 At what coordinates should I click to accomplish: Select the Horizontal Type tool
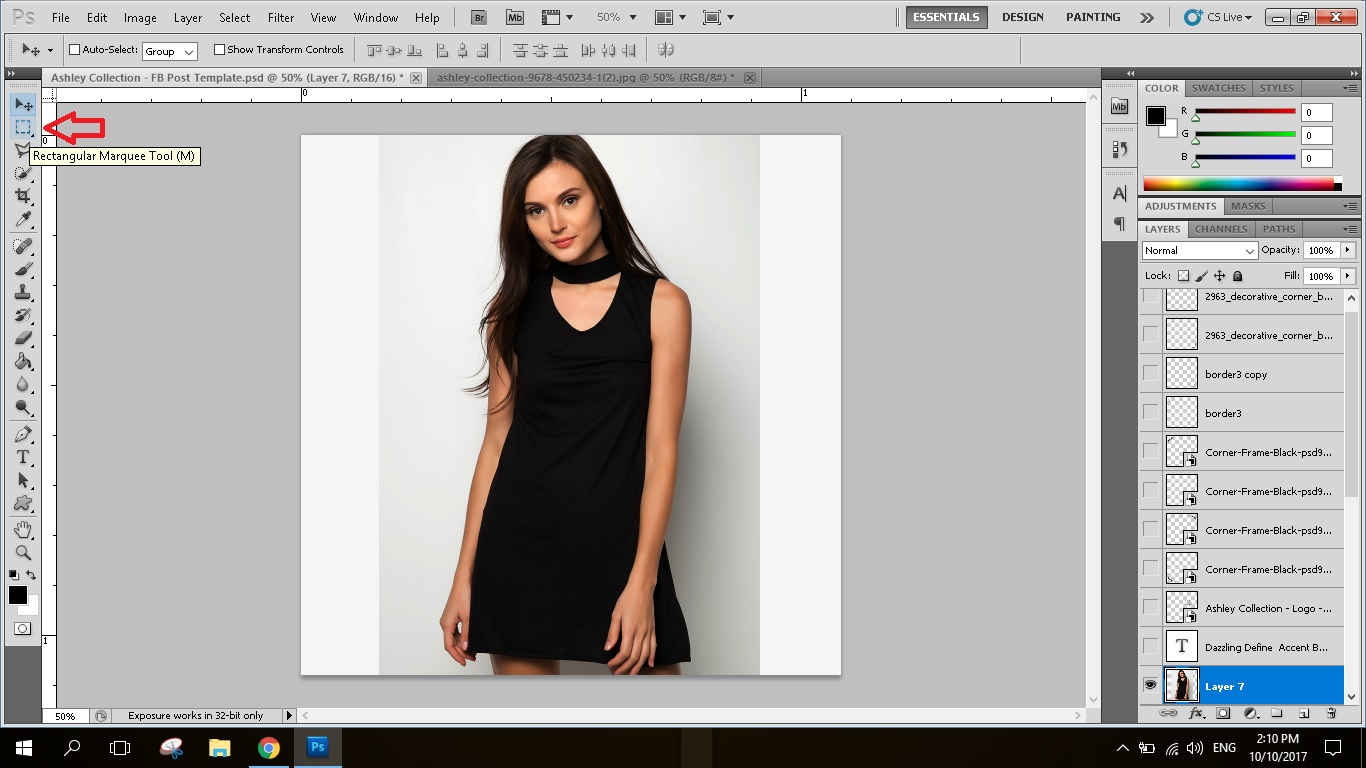click(23, 457)
